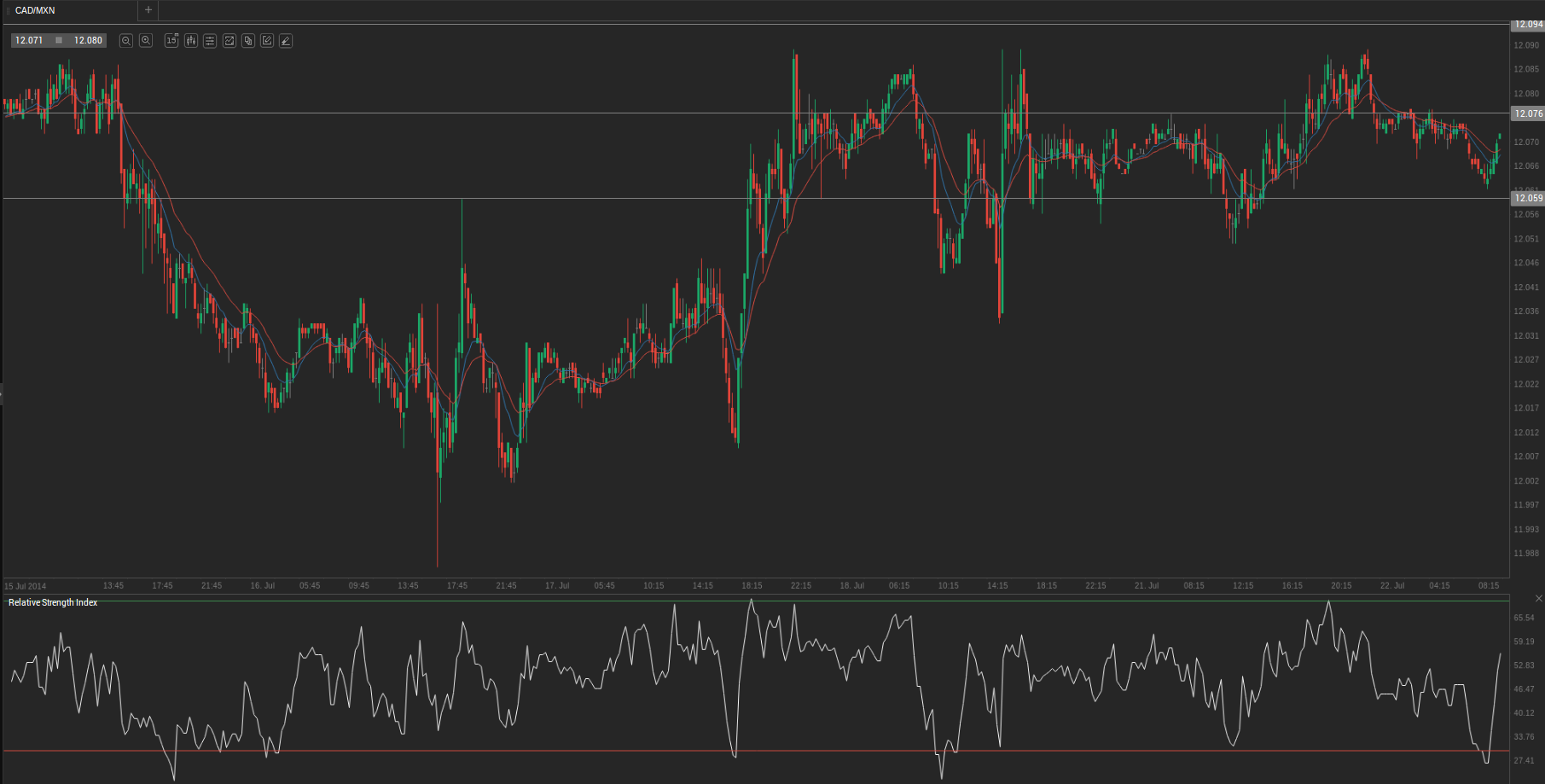Click the edit note icon

point(267,40)
